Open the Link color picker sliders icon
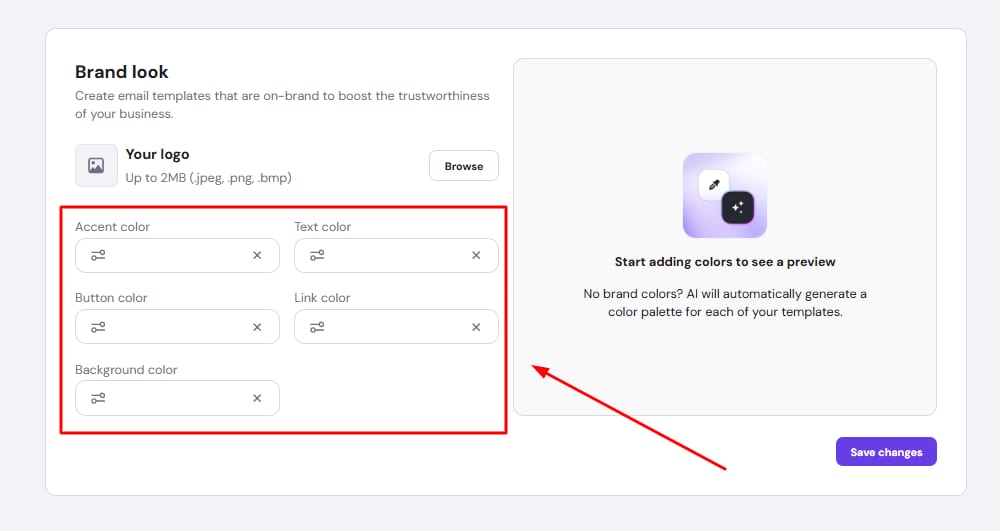This screenshot has width=1000, height=531. (317, 327)
